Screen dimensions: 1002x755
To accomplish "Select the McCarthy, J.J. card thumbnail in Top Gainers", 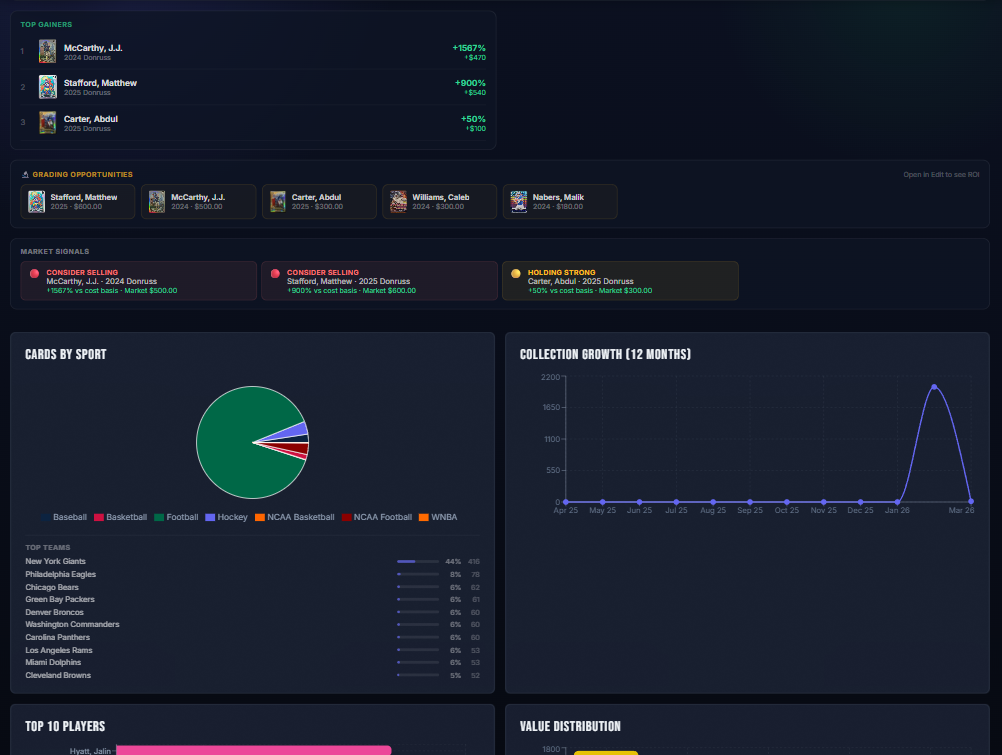I will [47, 50].
